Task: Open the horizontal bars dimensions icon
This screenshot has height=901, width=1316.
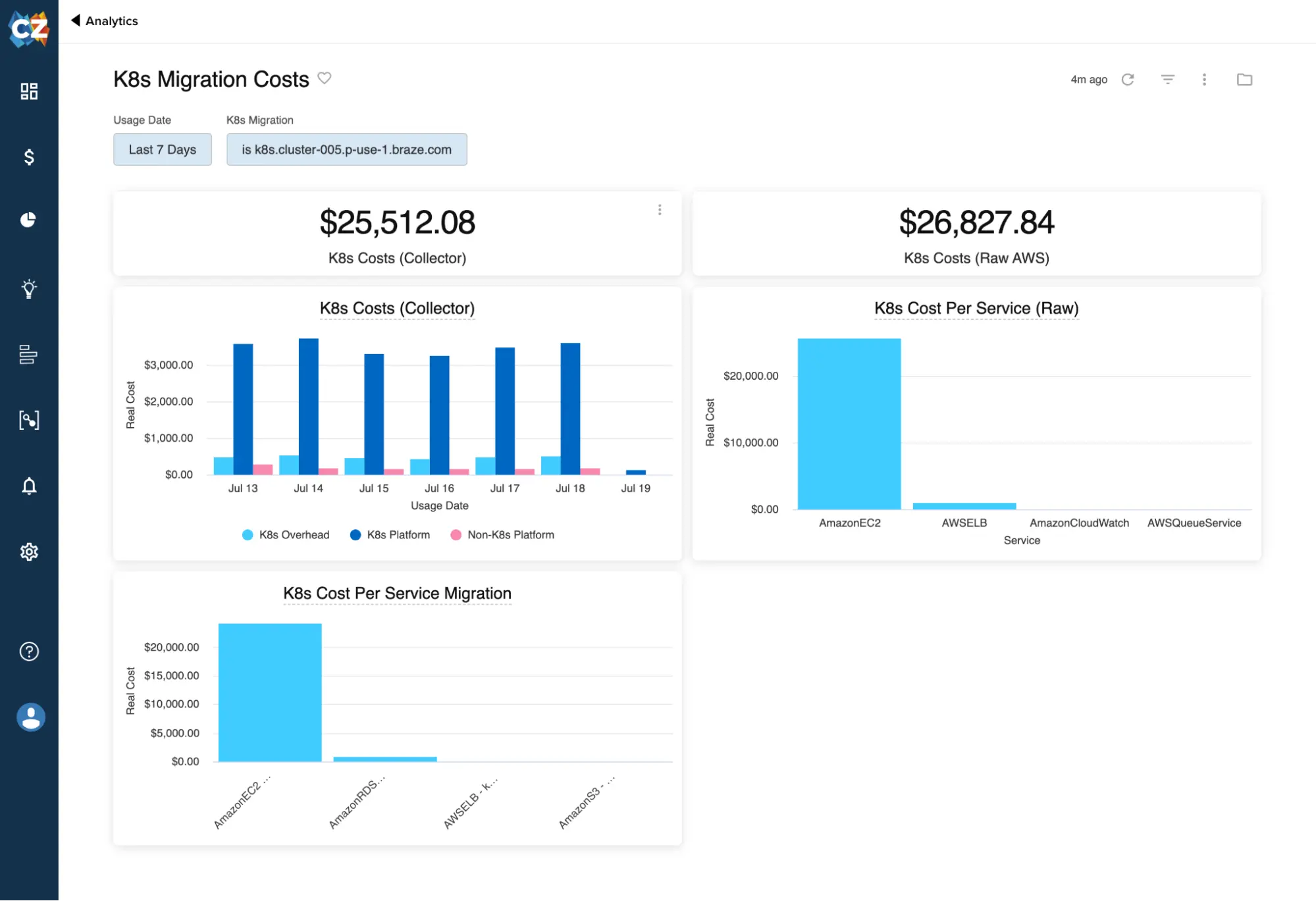Action: [28, 354]
